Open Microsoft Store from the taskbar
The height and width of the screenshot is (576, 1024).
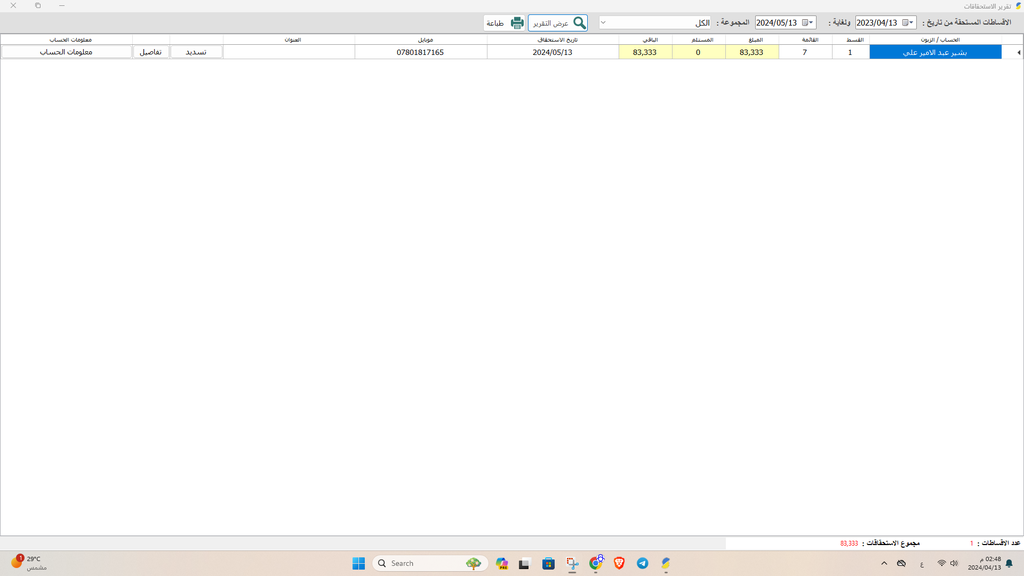[548, 564]
